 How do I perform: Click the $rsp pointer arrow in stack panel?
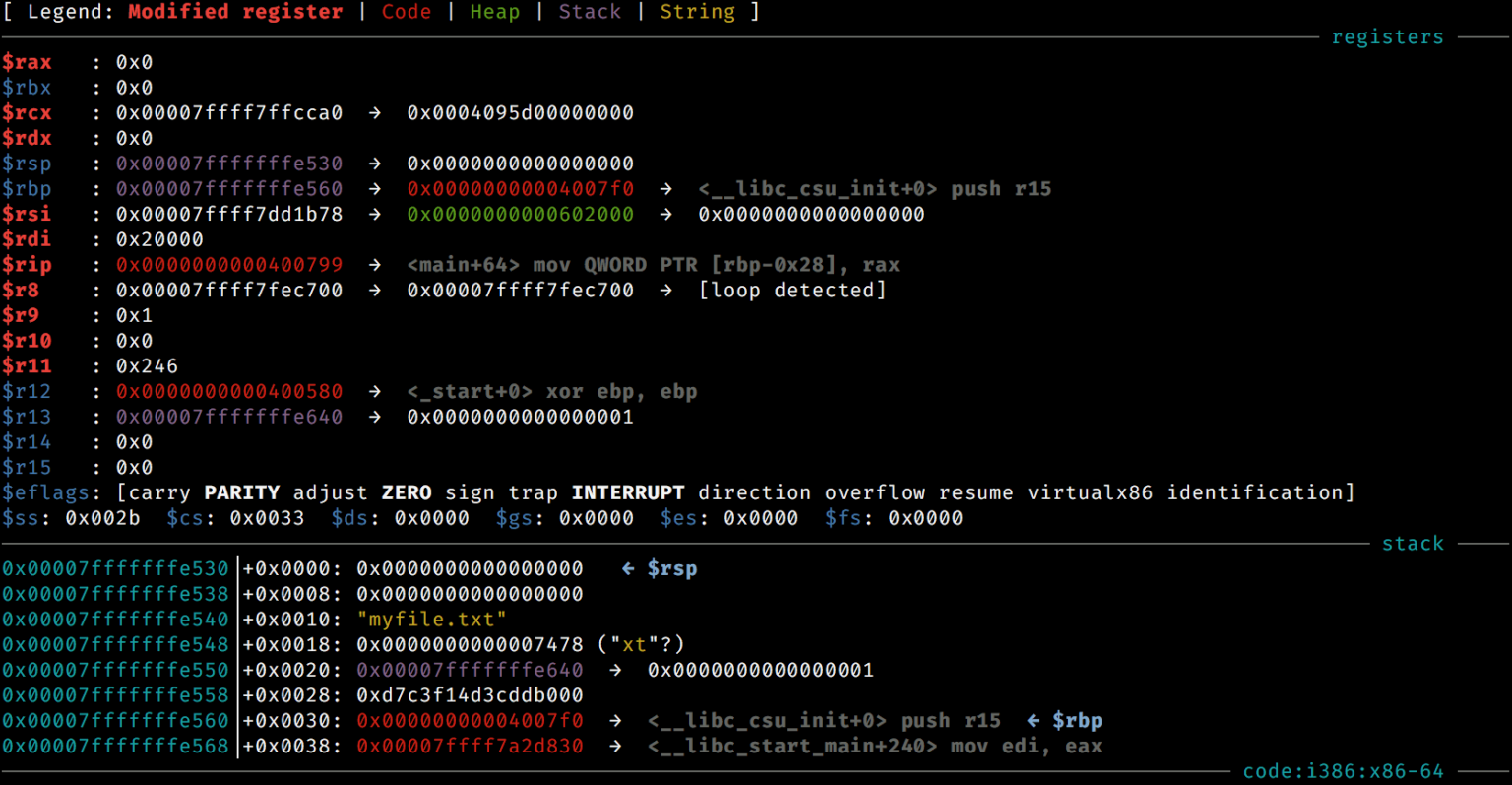628,568
